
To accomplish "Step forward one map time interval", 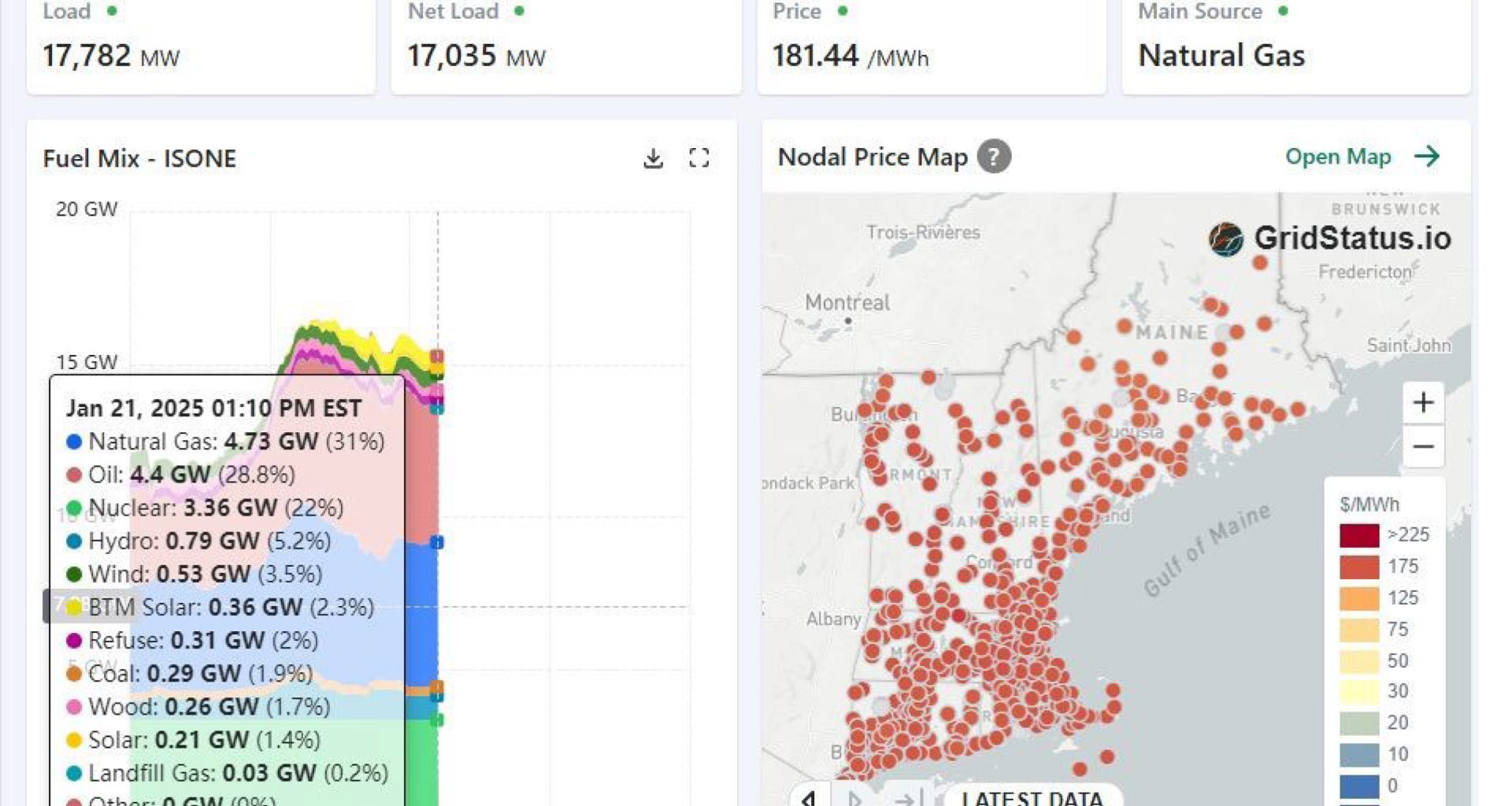I will [855, 798].
